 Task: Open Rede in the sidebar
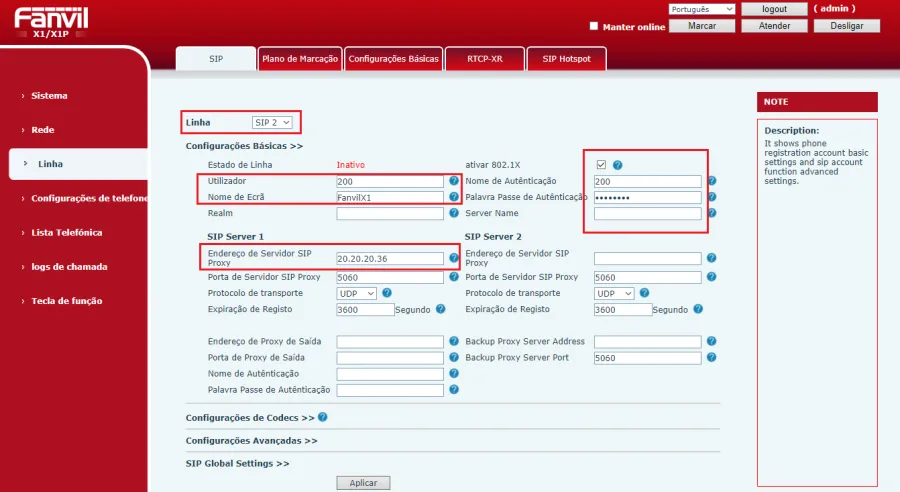point(42,130)
